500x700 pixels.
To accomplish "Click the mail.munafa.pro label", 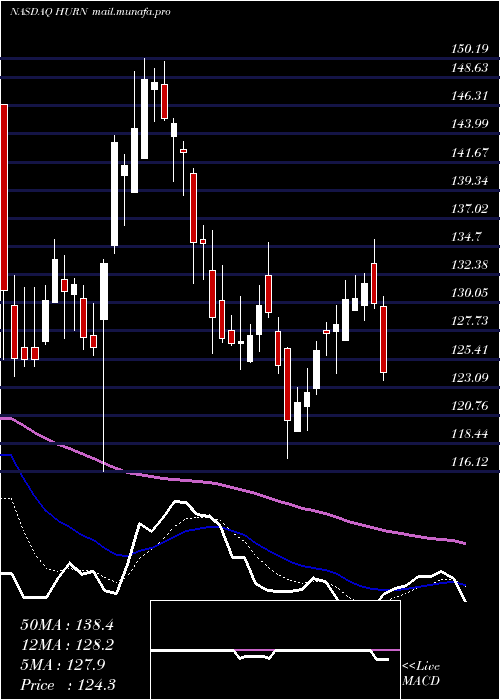I will pos(131,12).
